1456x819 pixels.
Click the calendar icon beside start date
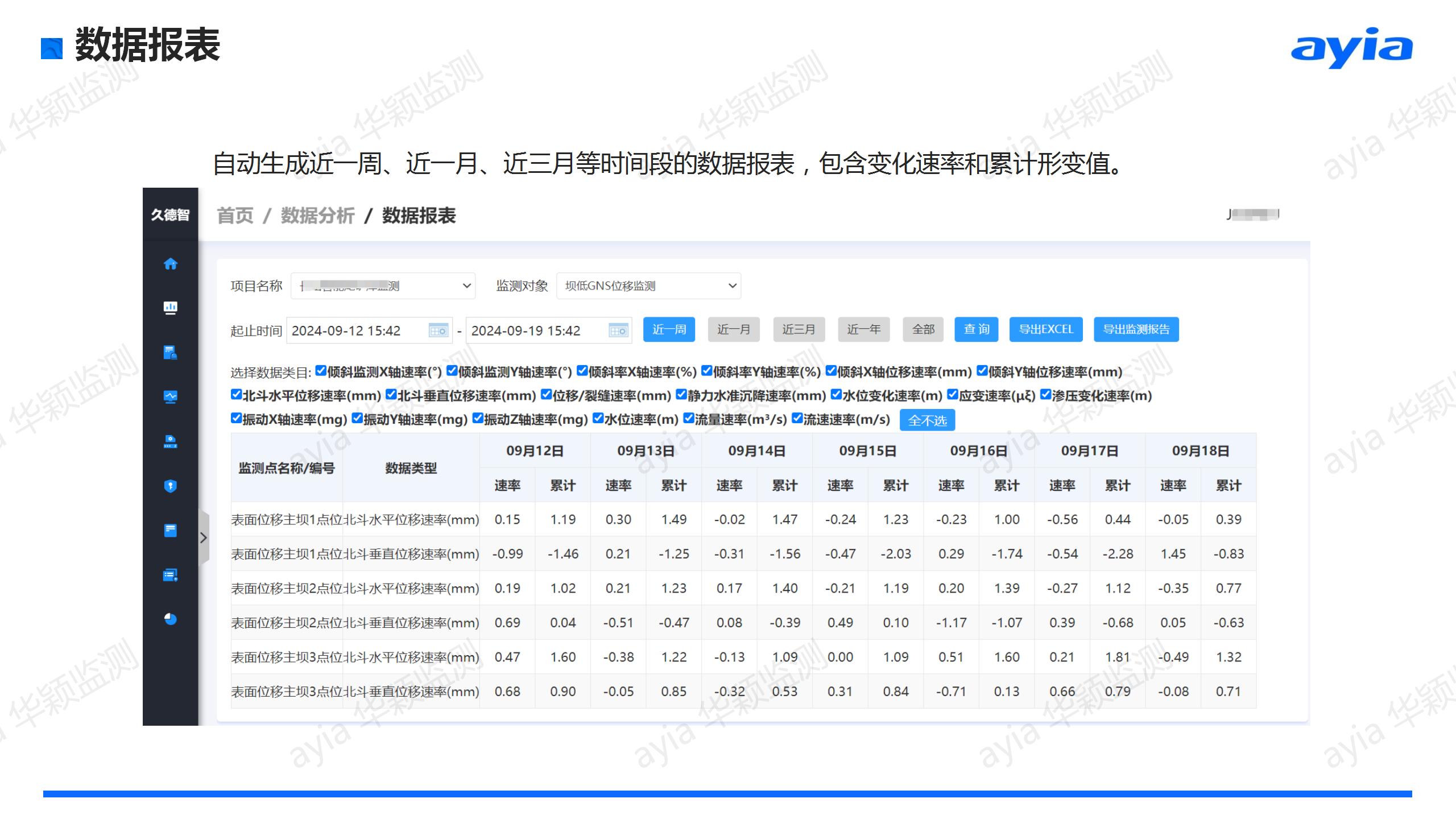[x=438, y=331]
